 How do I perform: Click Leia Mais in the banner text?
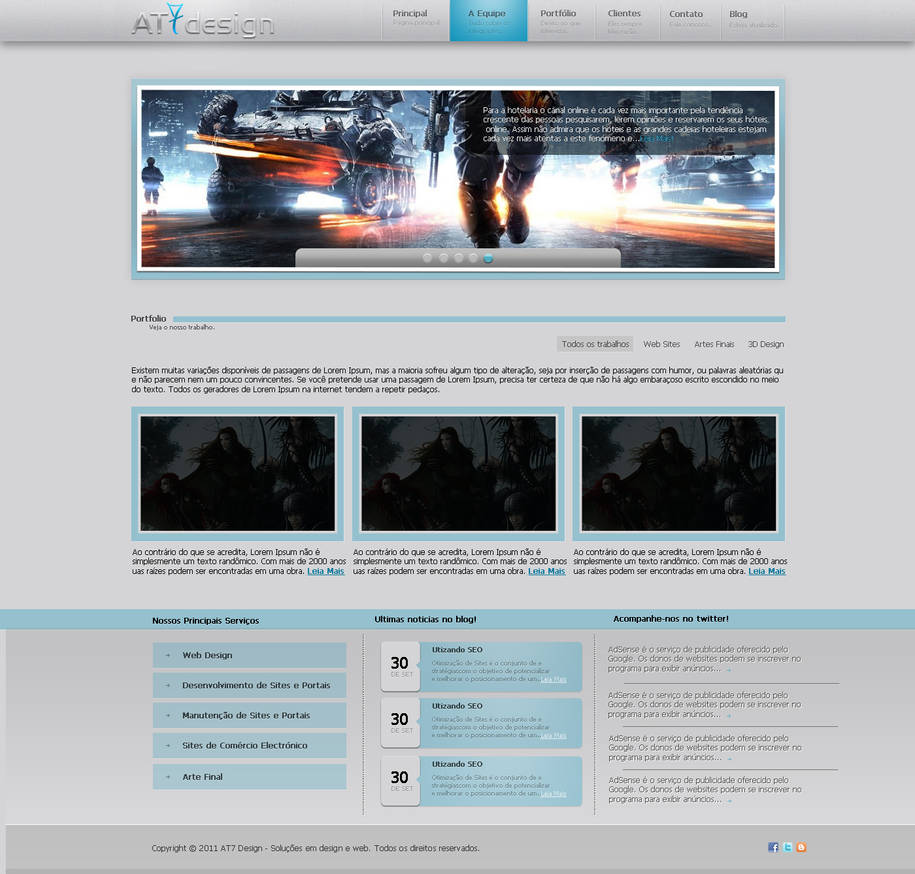click(x=656, y=139)
